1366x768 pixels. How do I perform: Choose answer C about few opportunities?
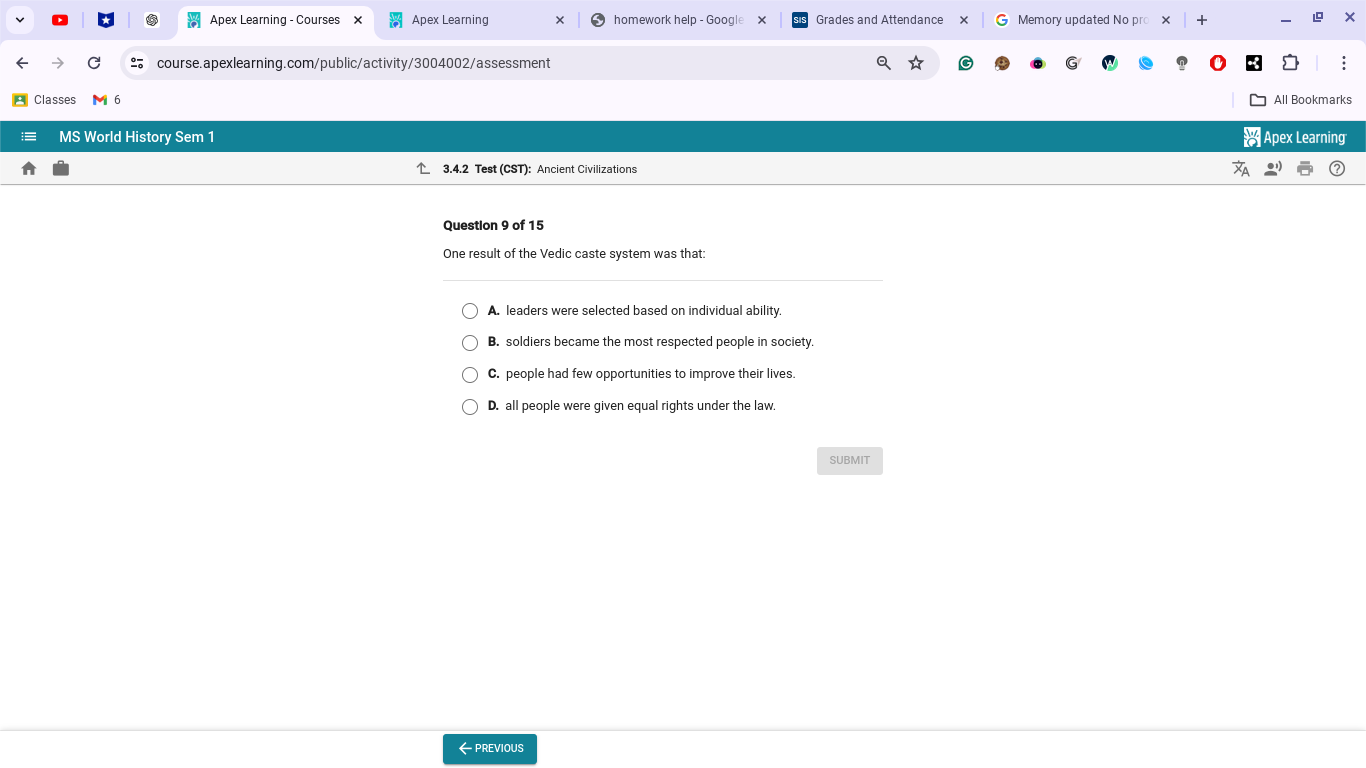point(470,375)
